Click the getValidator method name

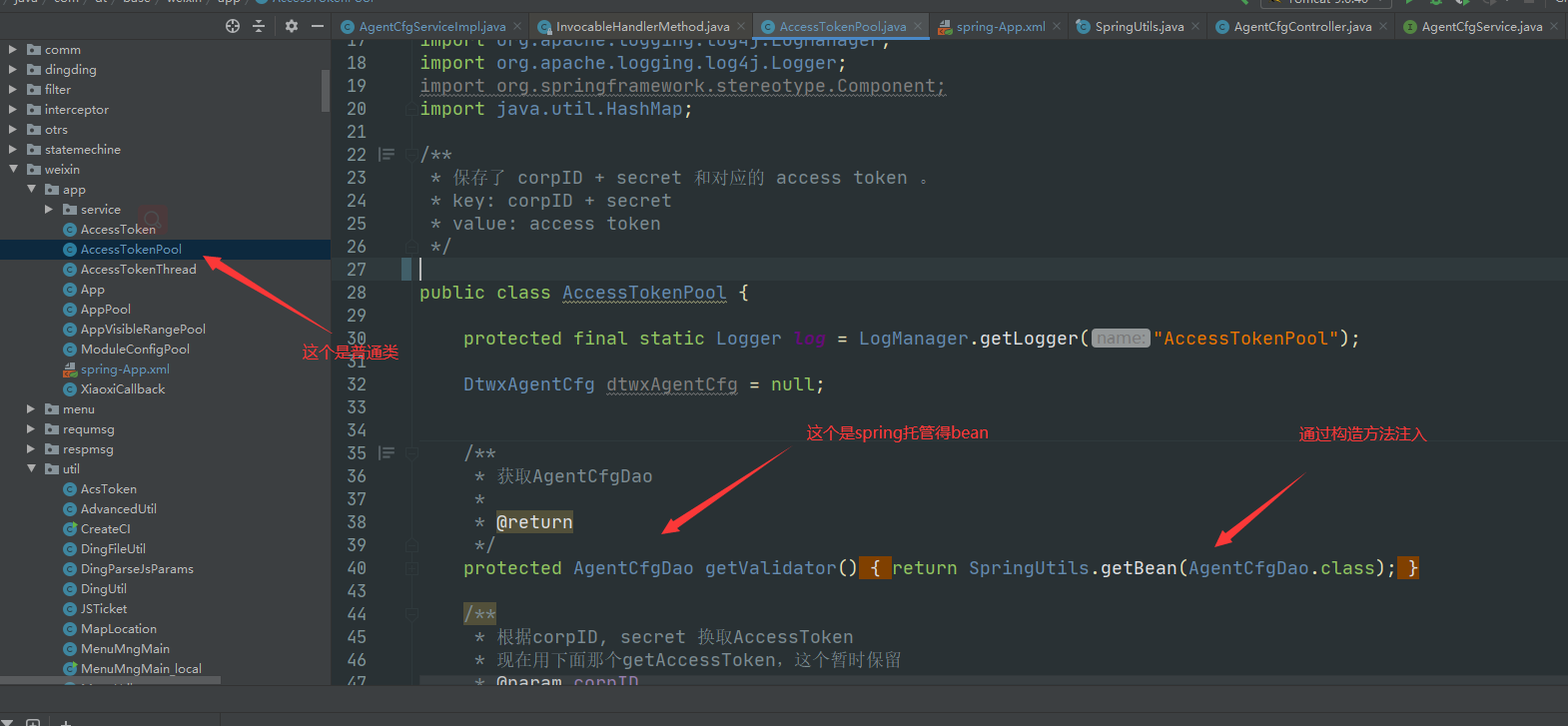pyautogui.click(x=770, y=567)
